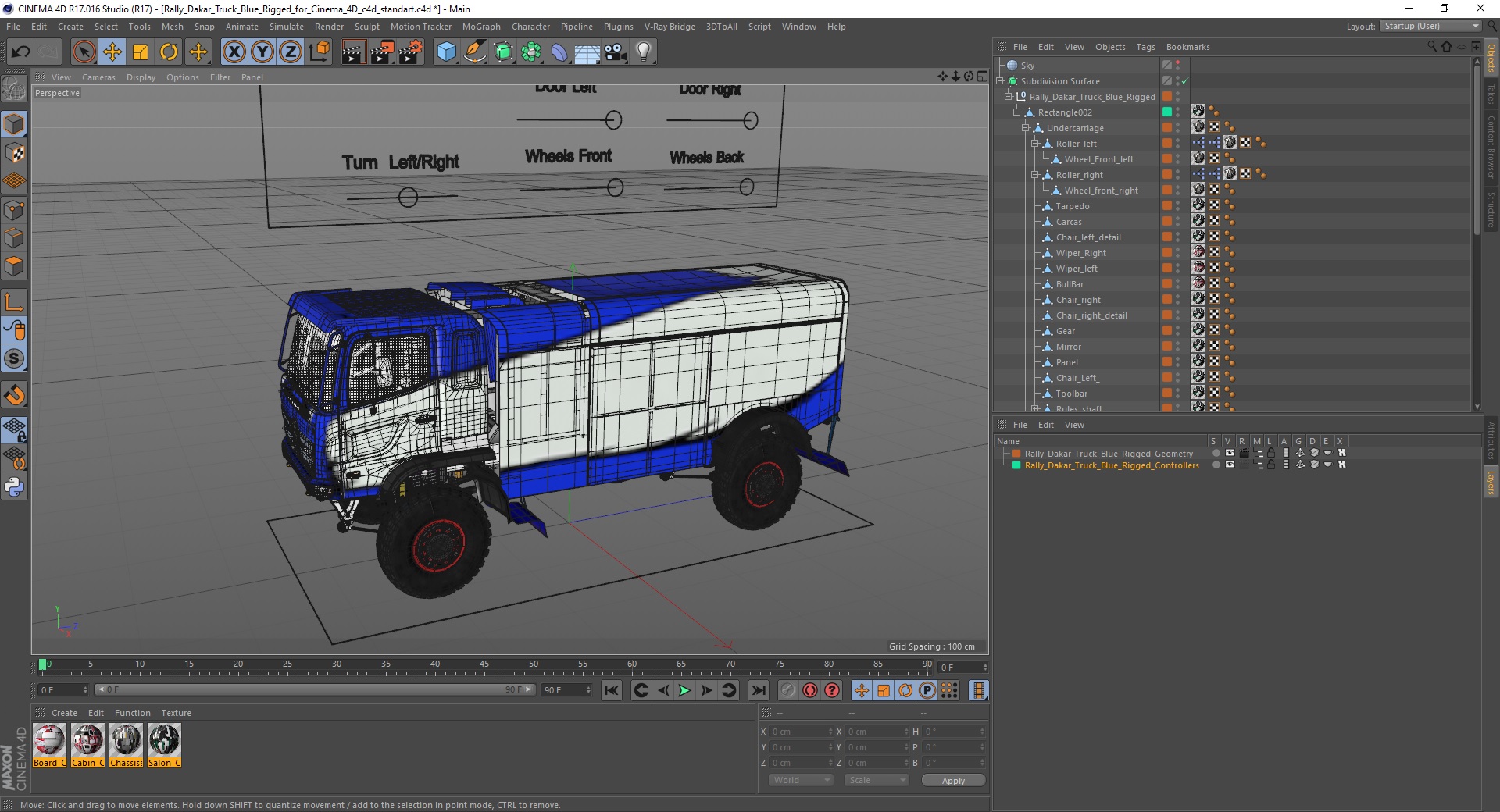The width and height of the screenshot is (1500, 812).
Task: Click the timeline frame range slider
Action: [x=315, y=689]
